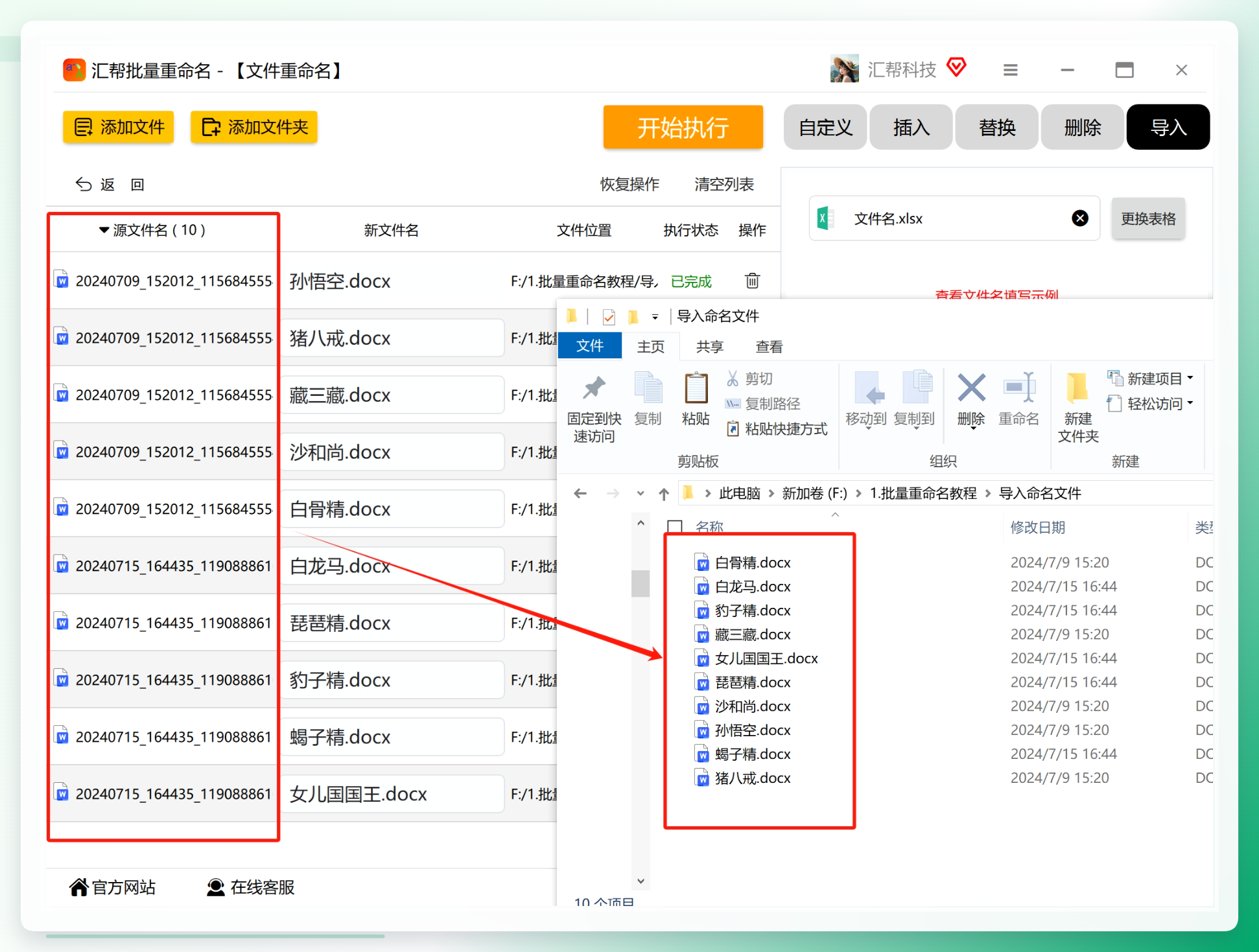Click the Explorer vertical scrollbar thumb
Screen dimensions: 1259x952
pos(641,583)
